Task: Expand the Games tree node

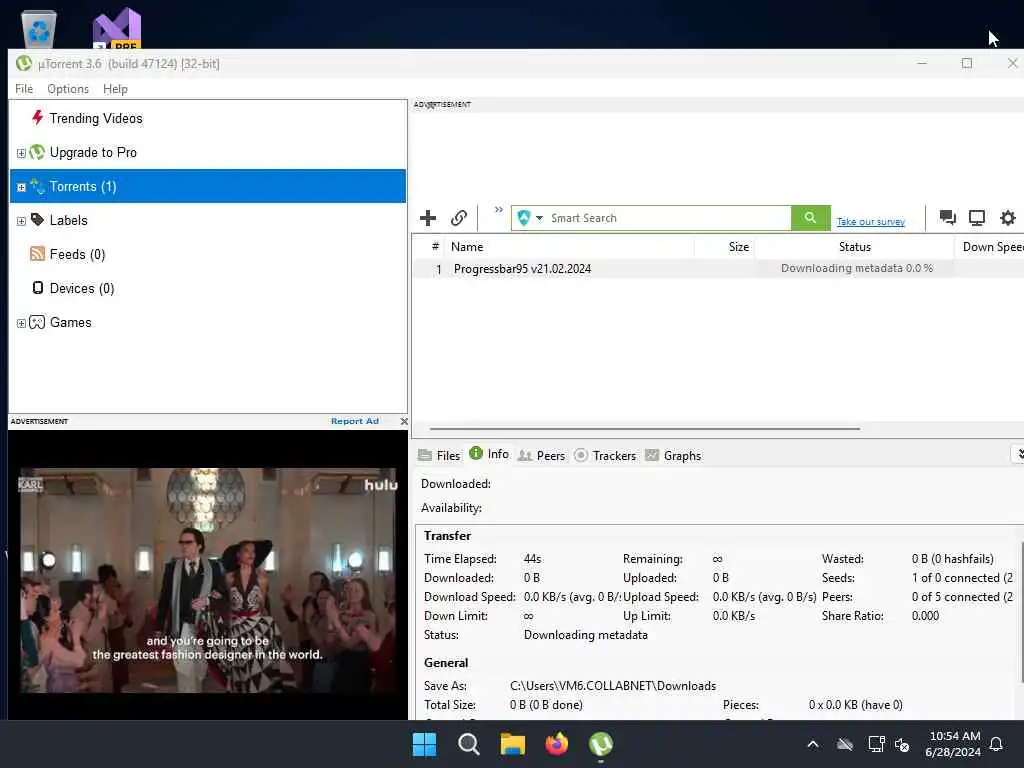Action: pyautogui.click(x=21, y=323)
